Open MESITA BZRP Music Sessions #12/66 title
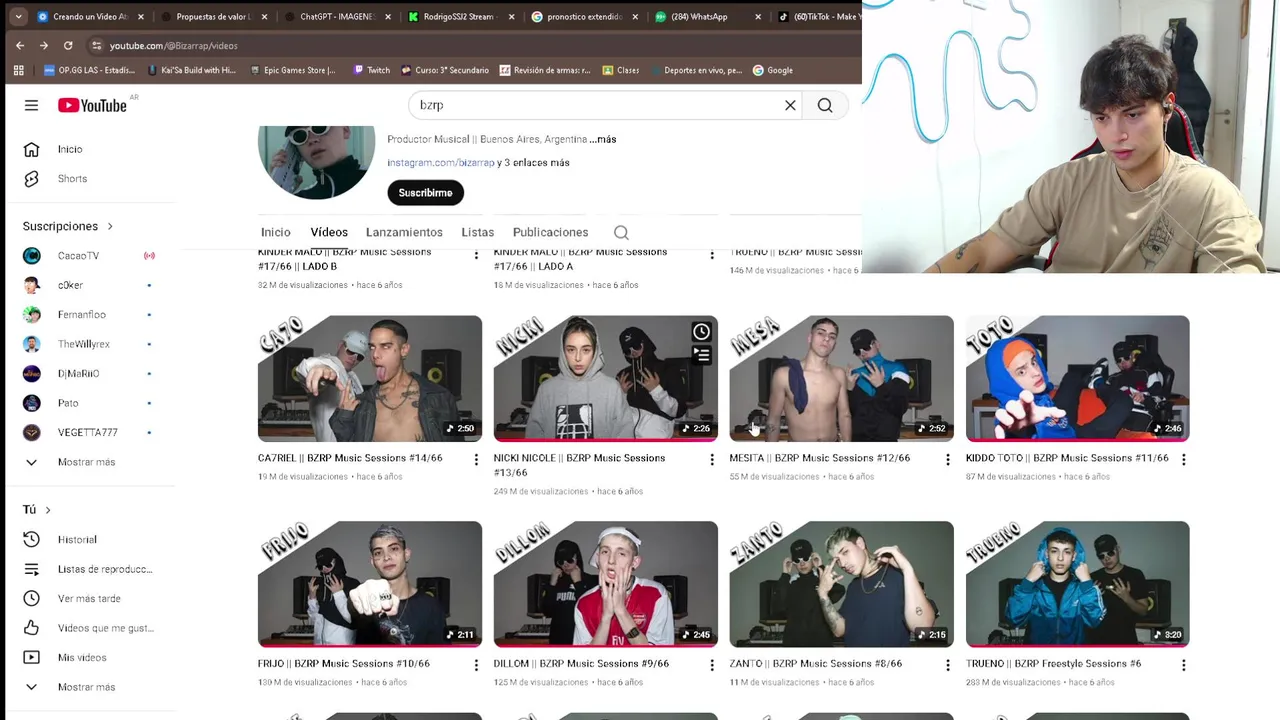The width and height of the screenshot is (1280, 720). [820, 458]
